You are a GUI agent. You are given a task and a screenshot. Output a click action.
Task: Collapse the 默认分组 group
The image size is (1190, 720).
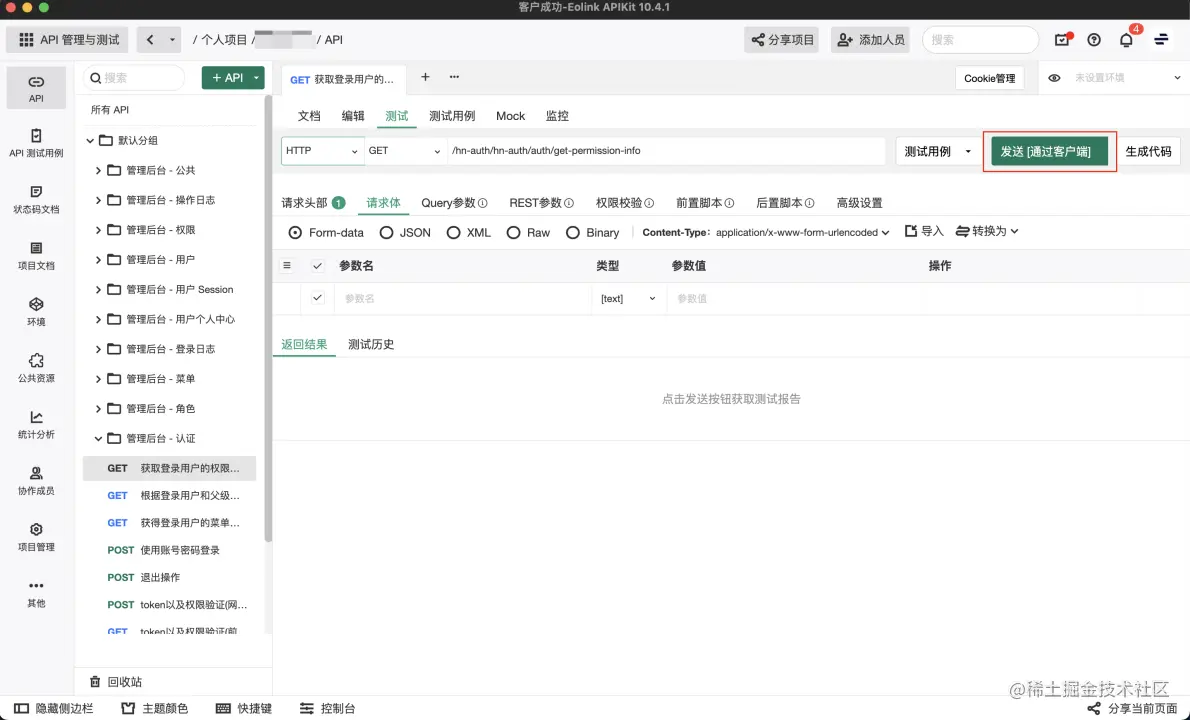coord(90,140)
